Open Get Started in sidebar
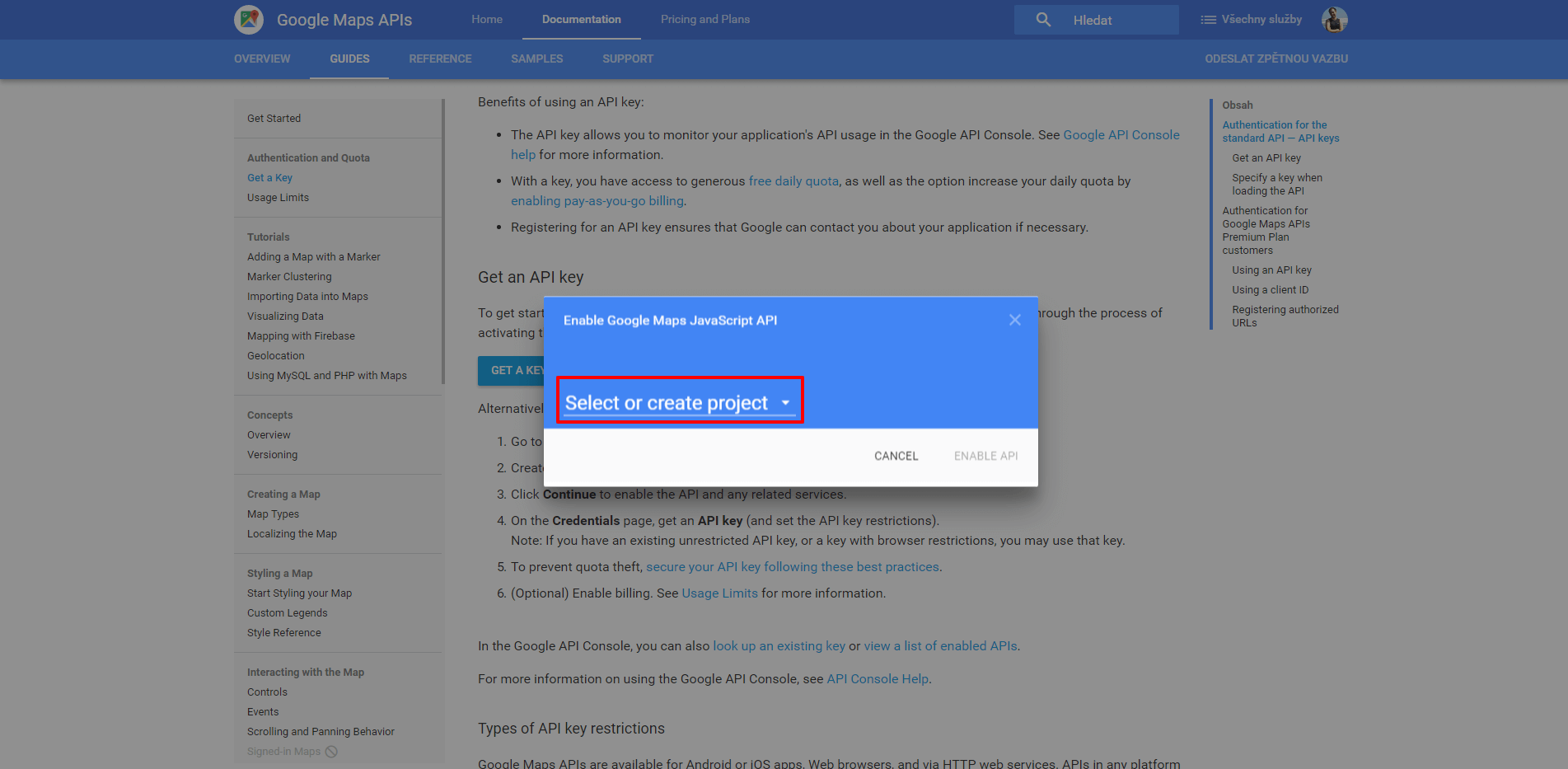This screenshot has width=1568, height=769. (274, 118)
